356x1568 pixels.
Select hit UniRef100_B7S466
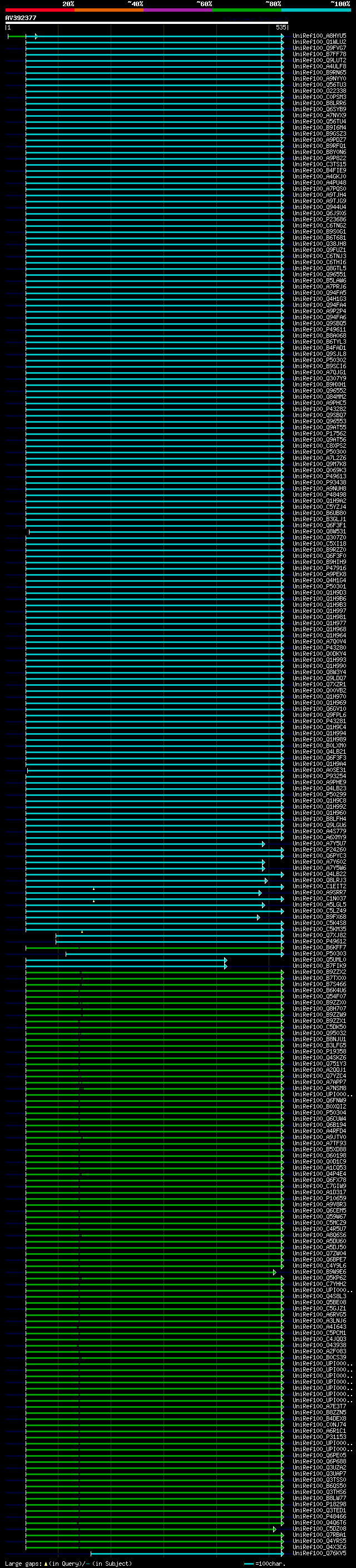(x=319, y=983)
